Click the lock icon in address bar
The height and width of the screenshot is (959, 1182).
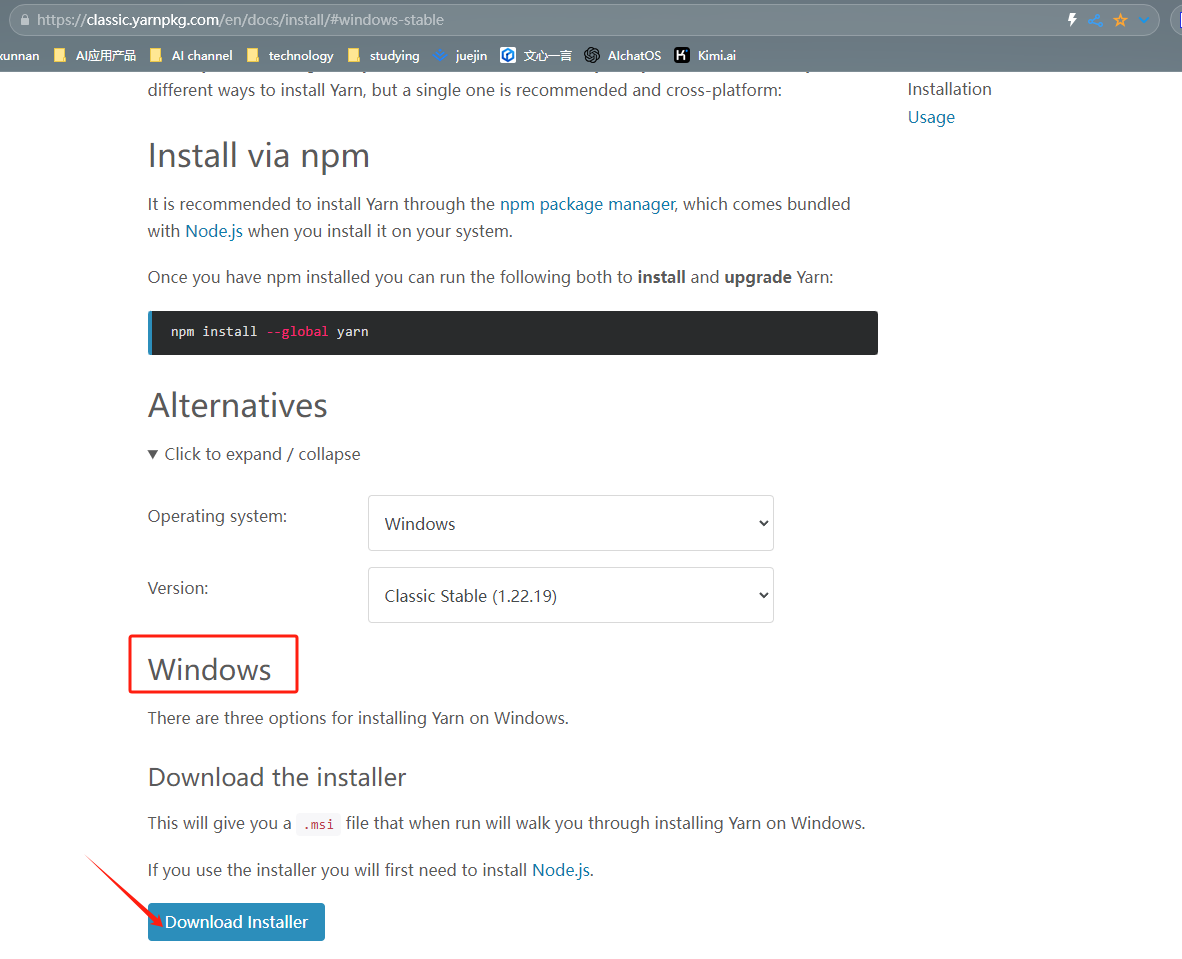pyautogui.click(x=25, y=20)
